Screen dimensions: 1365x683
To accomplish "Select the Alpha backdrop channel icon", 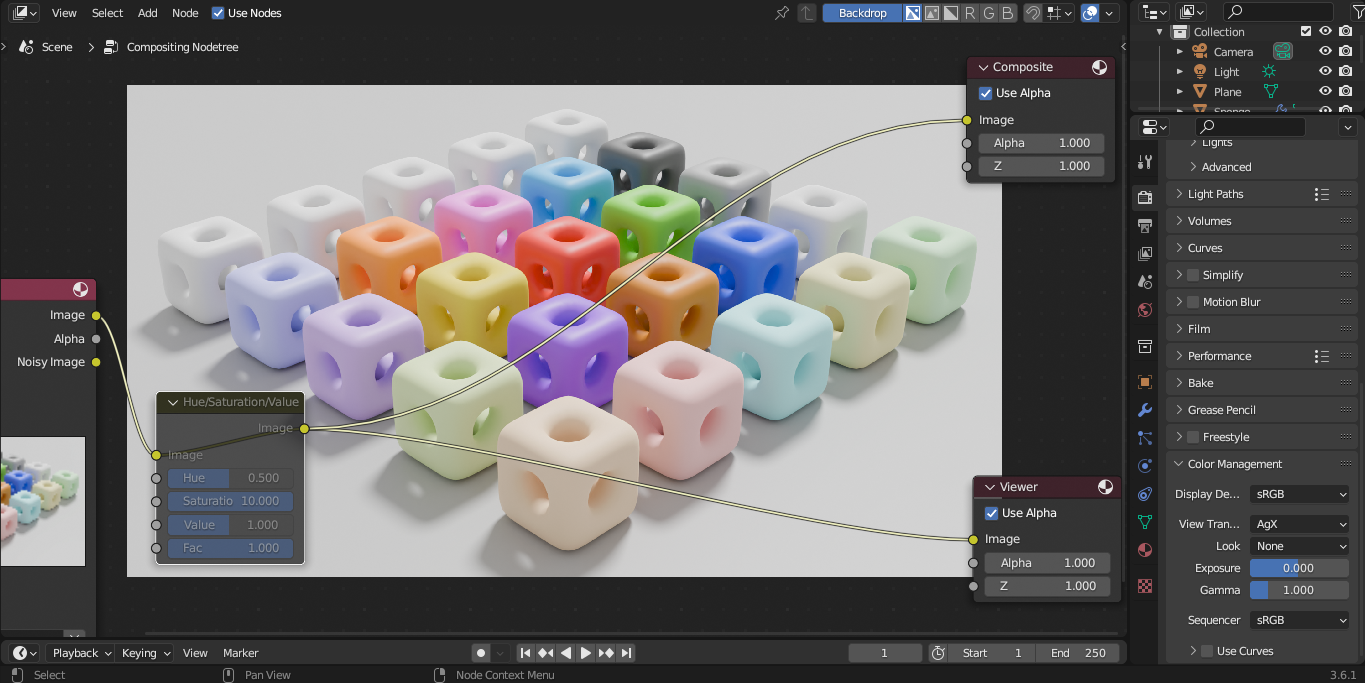I will point(951,13).
